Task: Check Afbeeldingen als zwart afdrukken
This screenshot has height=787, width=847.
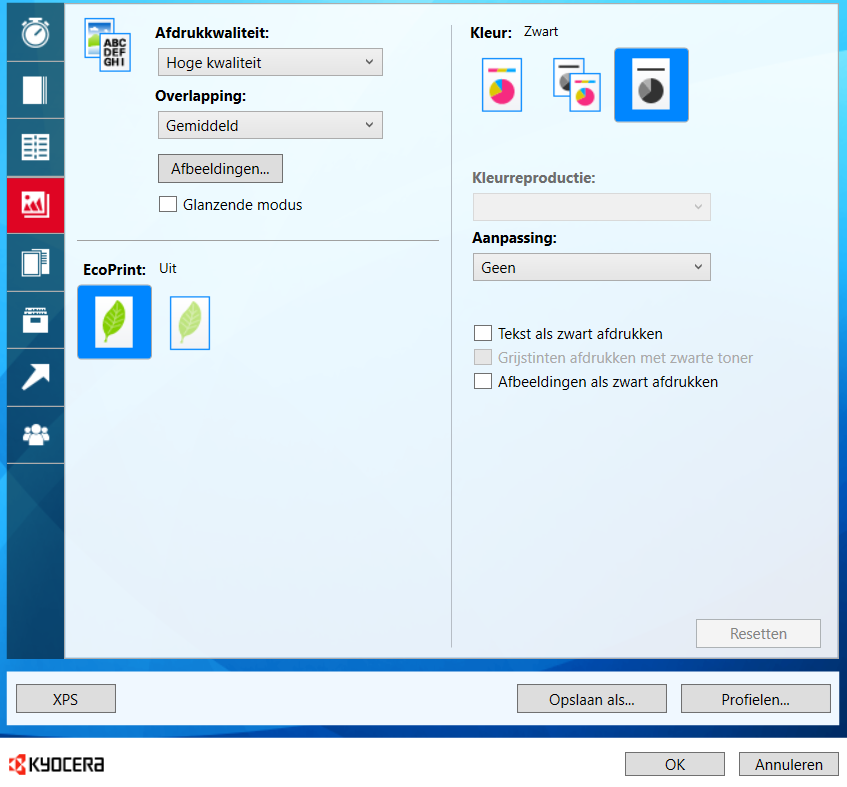Action: (483, 382)
